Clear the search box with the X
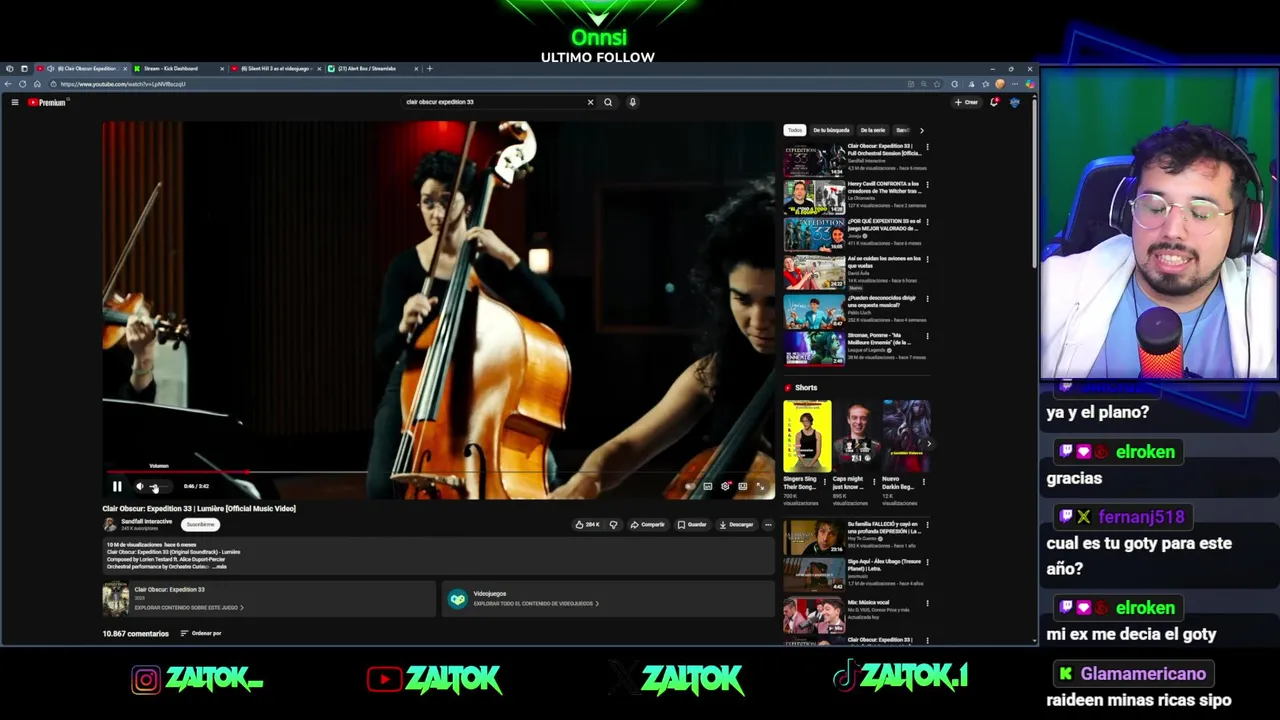Viewport: 1280px width, 720px height. point(590,102)
